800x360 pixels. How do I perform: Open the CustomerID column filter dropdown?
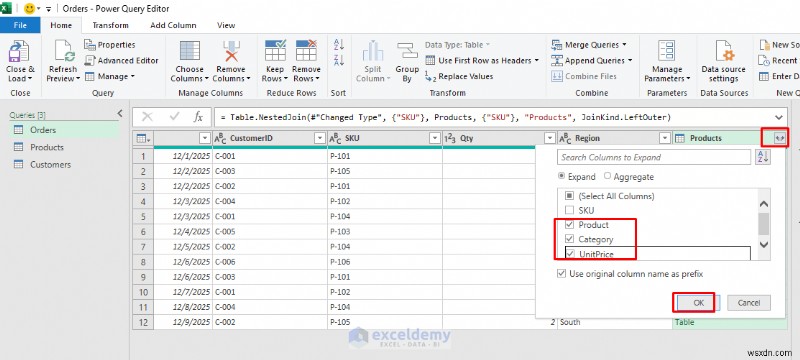tap(319, 138)
